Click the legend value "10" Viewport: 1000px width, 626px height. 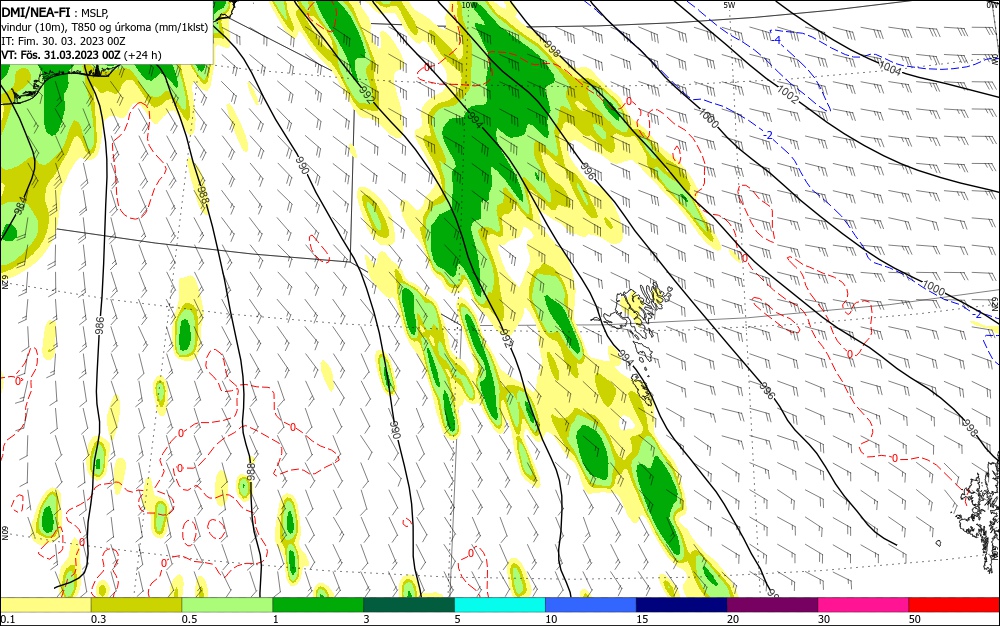(x=551, y=619)
